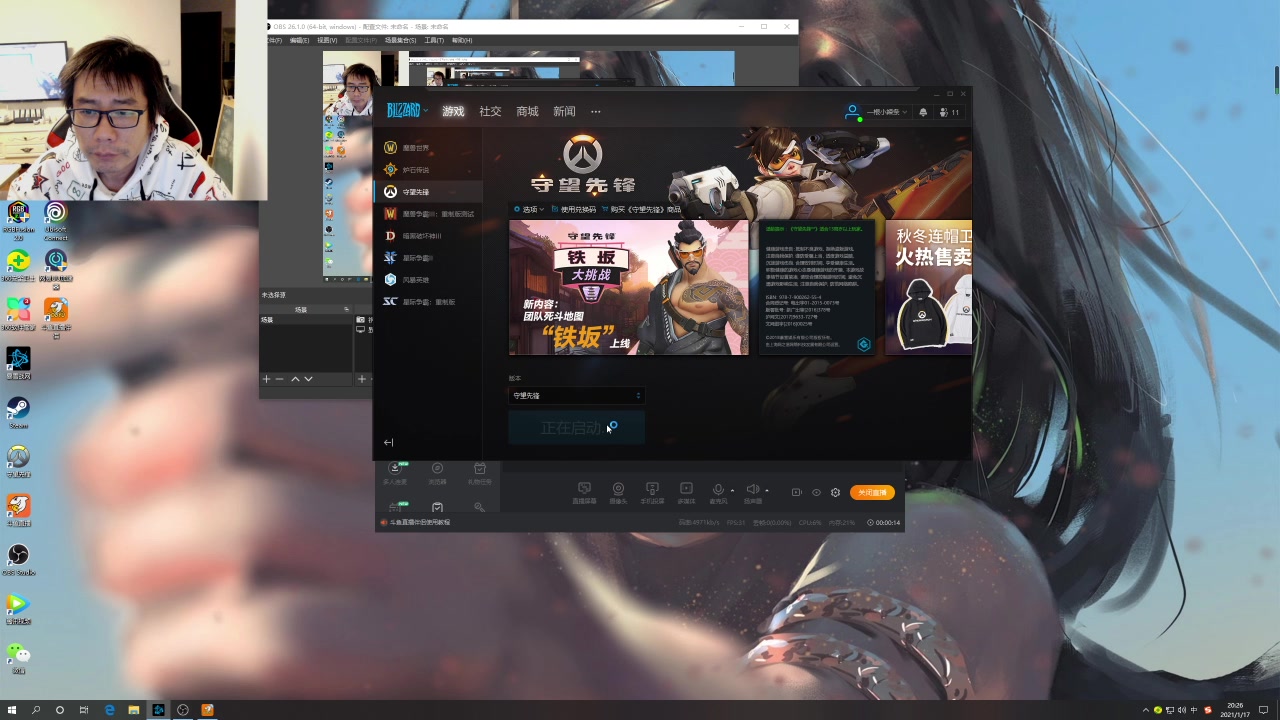The width and height of the screenshot is (1280, 720).
Task: Open 魔兽争霸III 重制版测试 sidebar entry
Action: pos(428,214)
